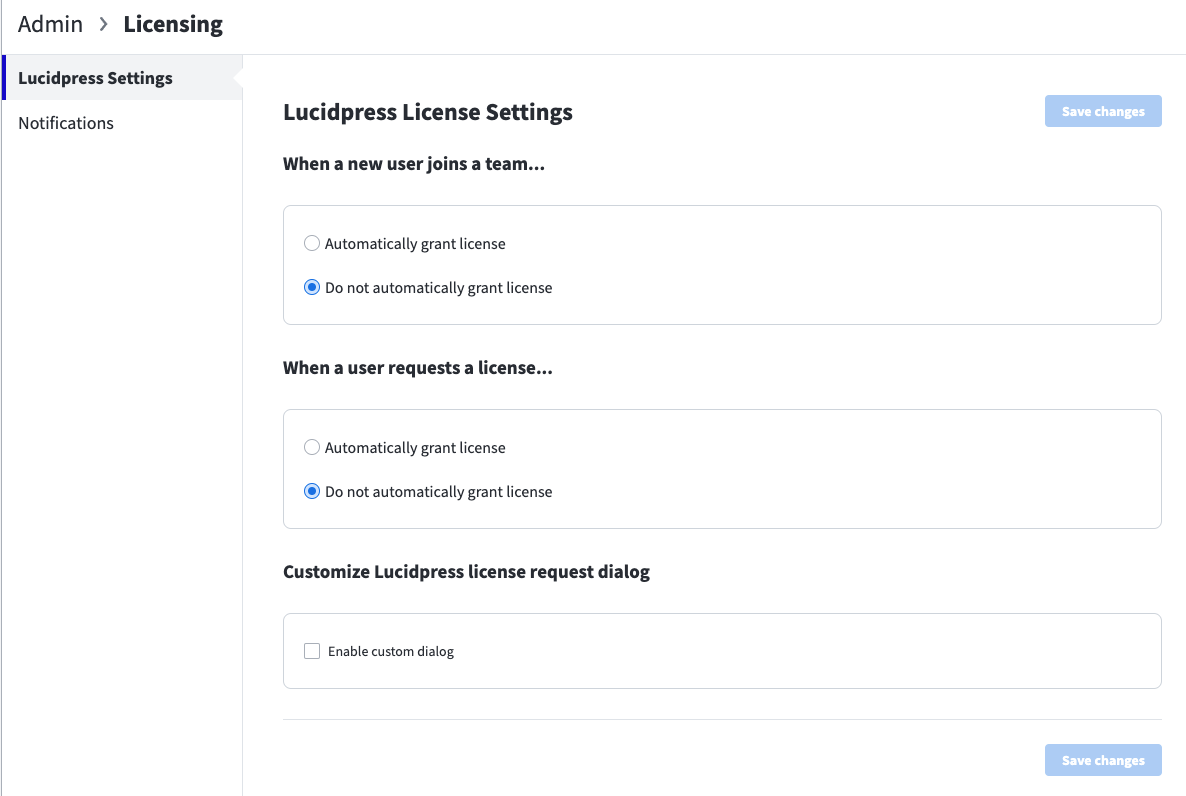Select Automatically grant license for new team members
1186x796 pixels.
click(312, 244)
